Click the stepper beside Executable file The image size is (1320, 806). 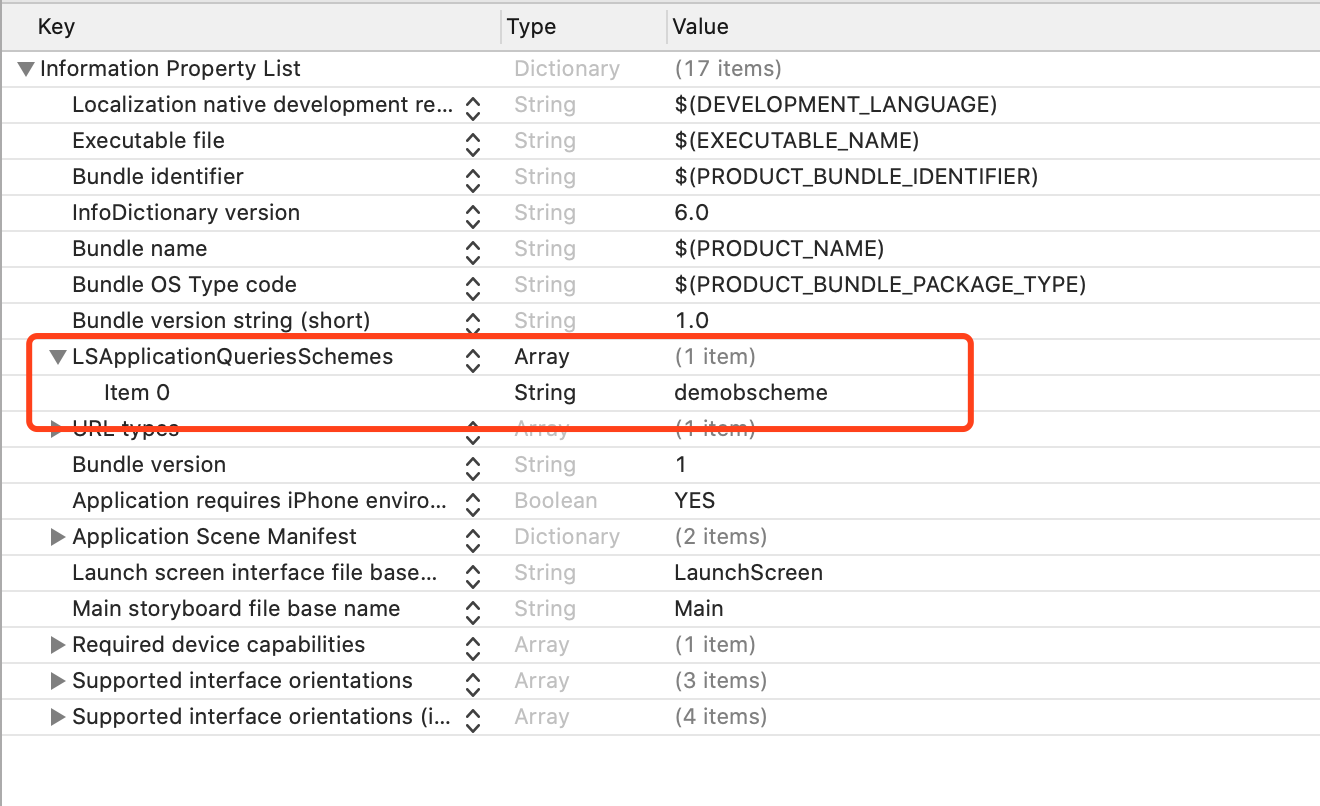coord(473,141)
